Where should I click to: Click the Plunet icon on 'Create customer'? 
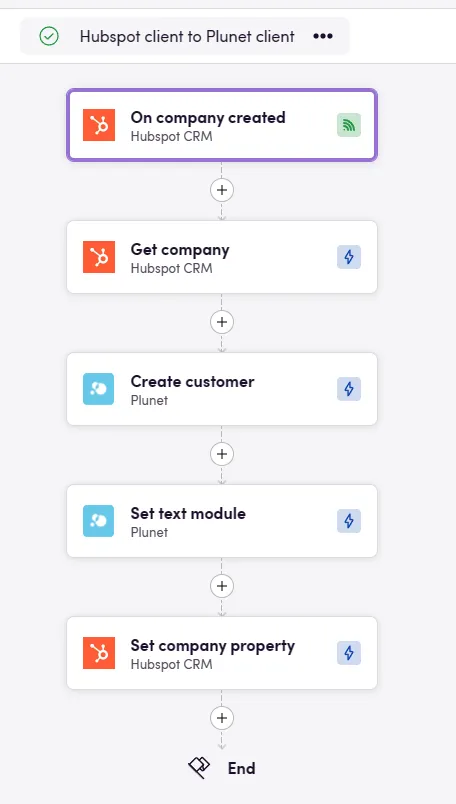(98, 389)
